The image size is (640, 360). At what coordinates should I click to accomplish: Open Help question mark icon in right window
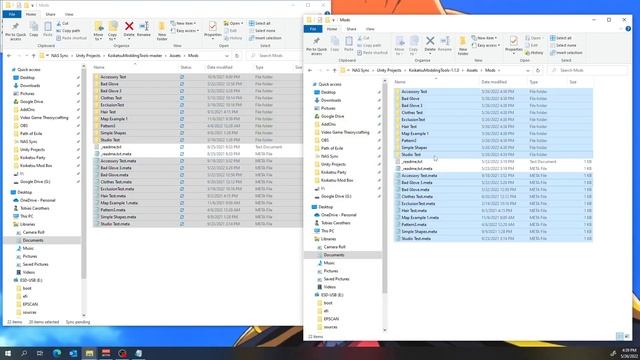coord(628,29)
